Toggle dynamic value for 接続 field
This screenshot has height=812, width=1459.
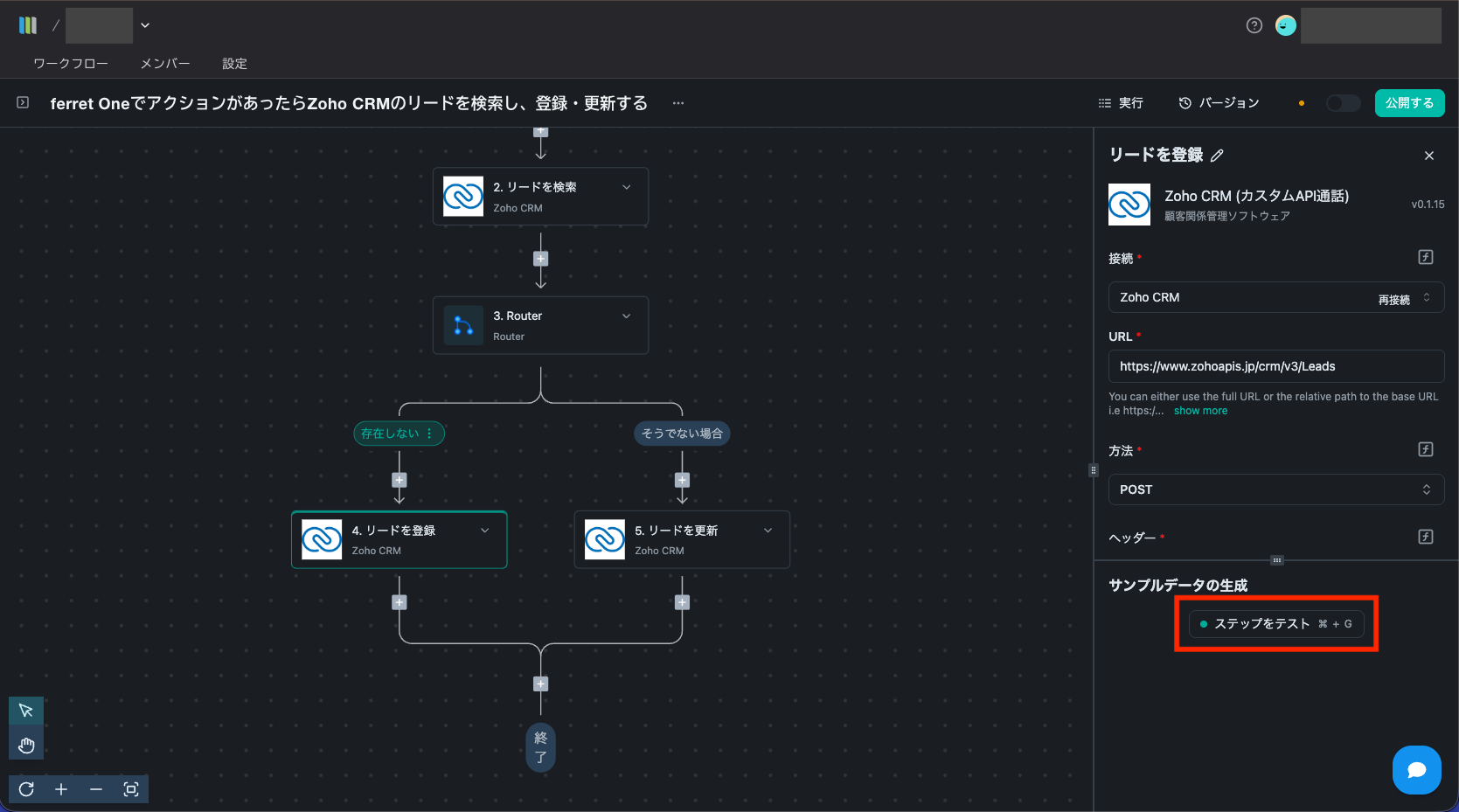pyautogui.click(x=1426, y=257)
